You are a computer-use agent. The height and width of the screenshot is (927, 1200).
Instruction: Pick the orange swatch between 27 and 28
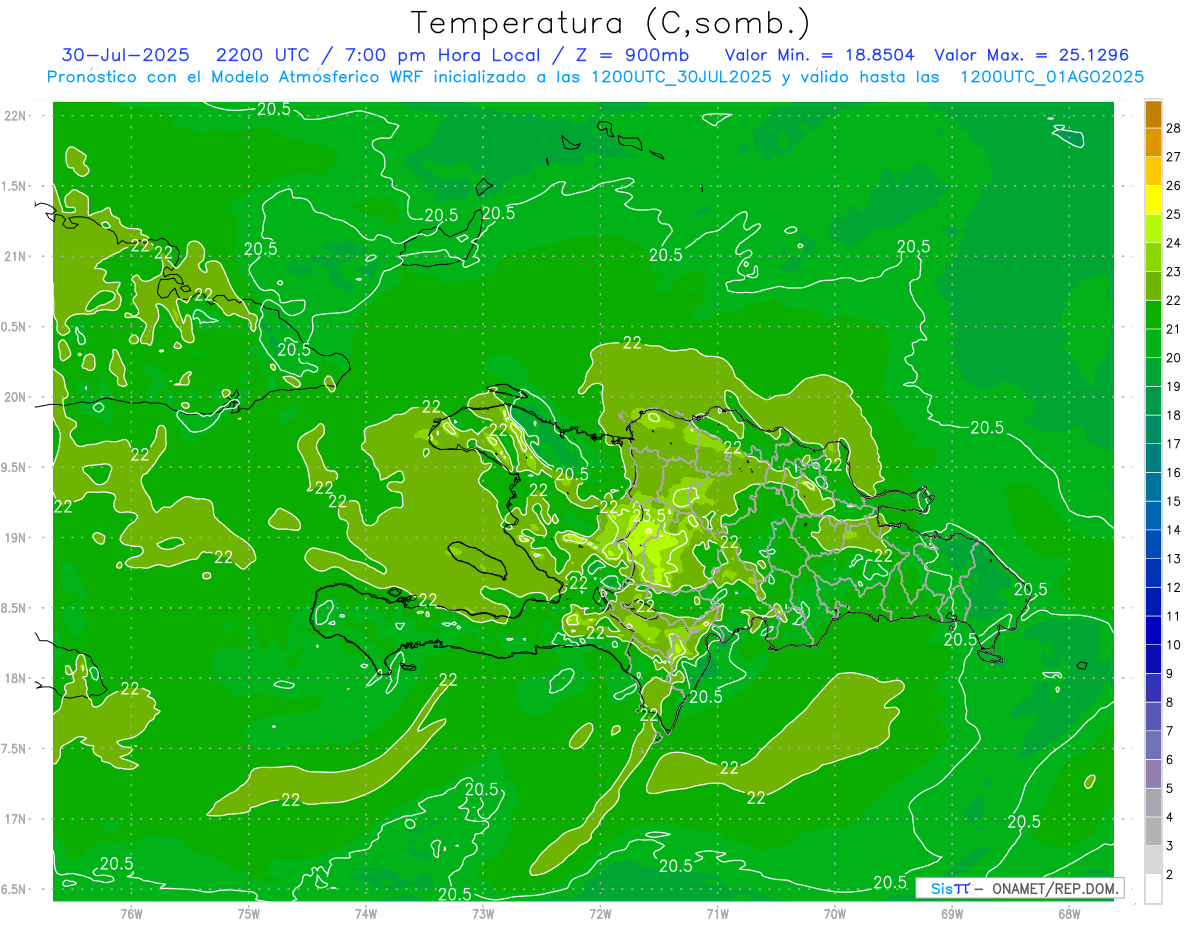(x=1154, y=142)
